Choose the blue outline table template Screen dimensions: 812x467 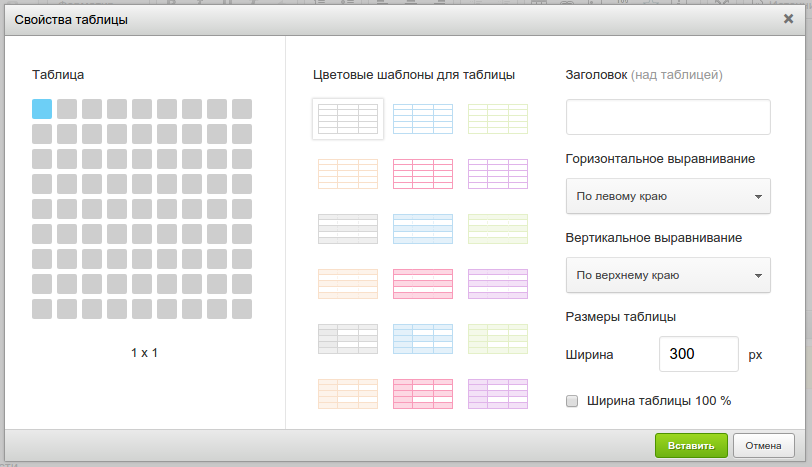[423, 119]
